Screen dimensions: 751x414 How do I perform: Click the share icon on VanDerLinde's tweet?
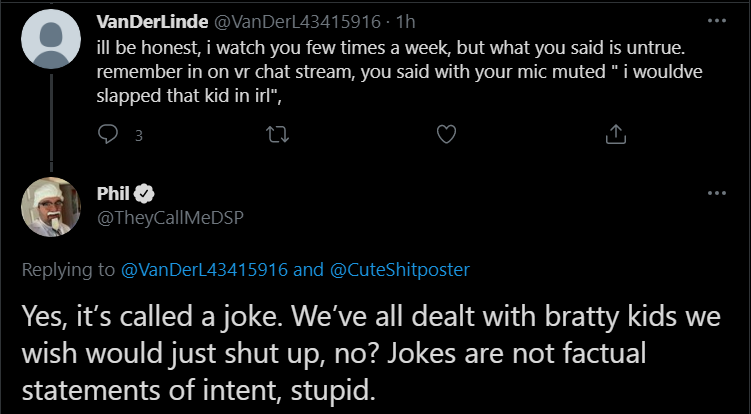point(616,135)
